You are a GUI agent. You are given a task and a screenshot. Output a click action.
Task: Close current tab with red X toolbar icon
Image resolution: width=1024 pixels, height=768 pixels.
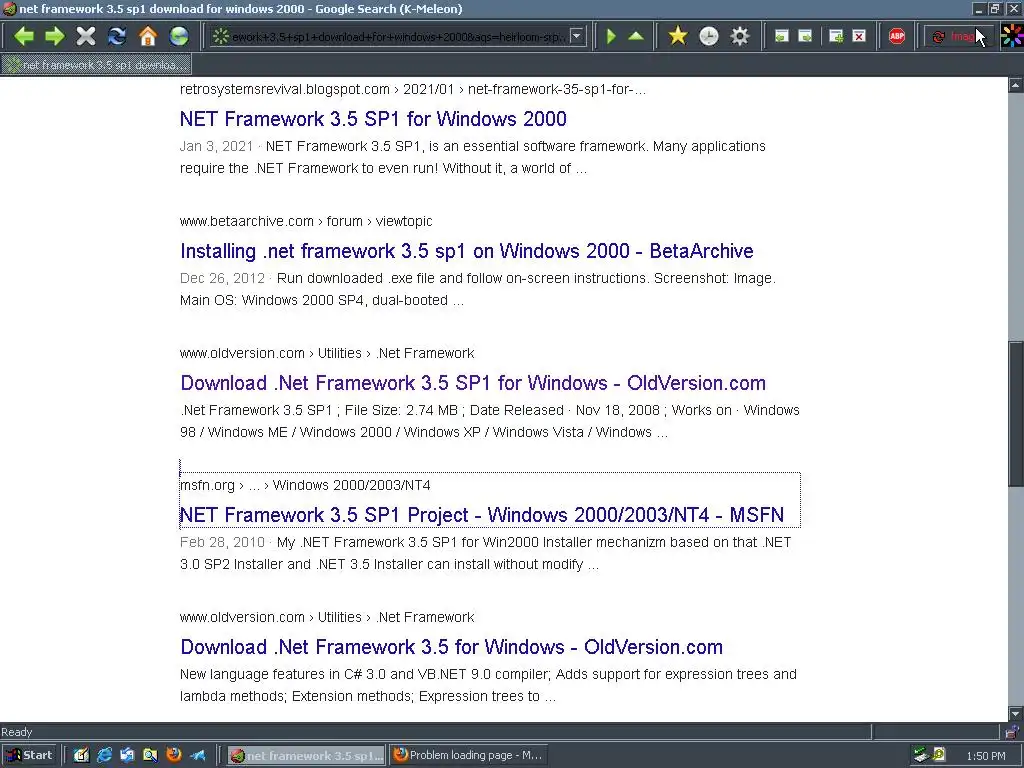click(x=859, y=36)
